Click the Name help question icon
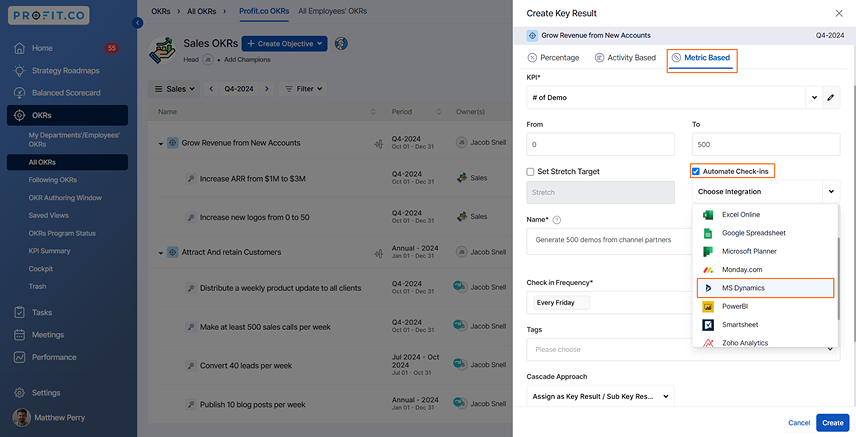The width and height of the screenshot is (856, 437). (x=557, y=220)
